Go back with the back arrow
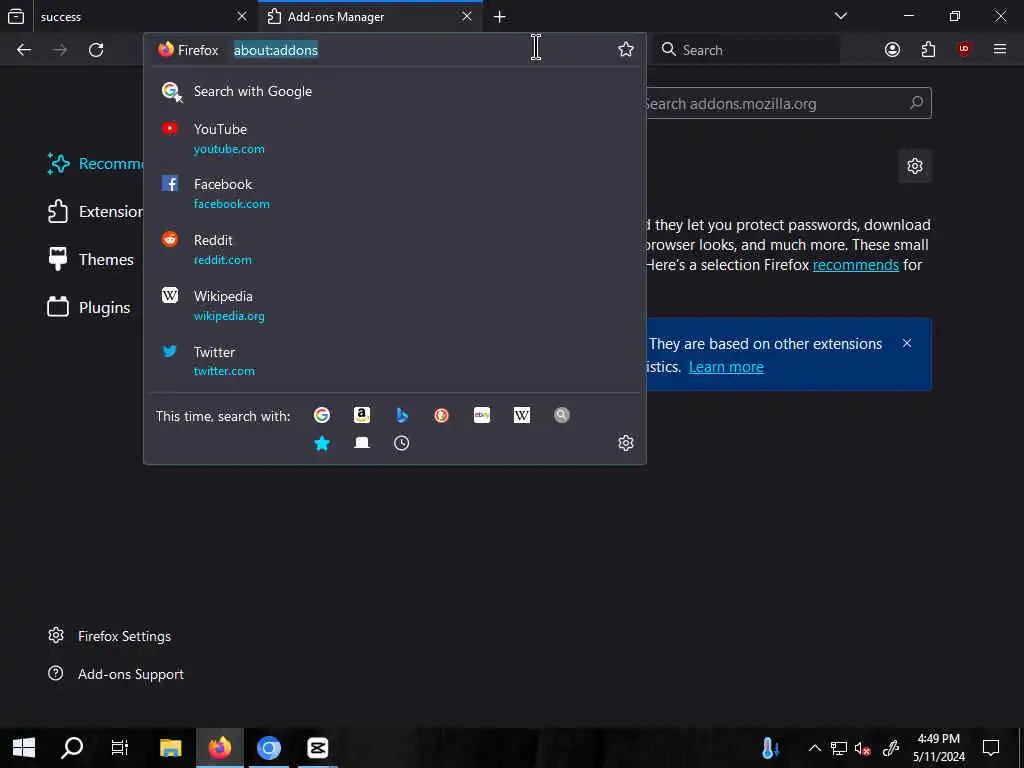The image size is (1024, 768). pyautogui.click(x=24, y=50)
